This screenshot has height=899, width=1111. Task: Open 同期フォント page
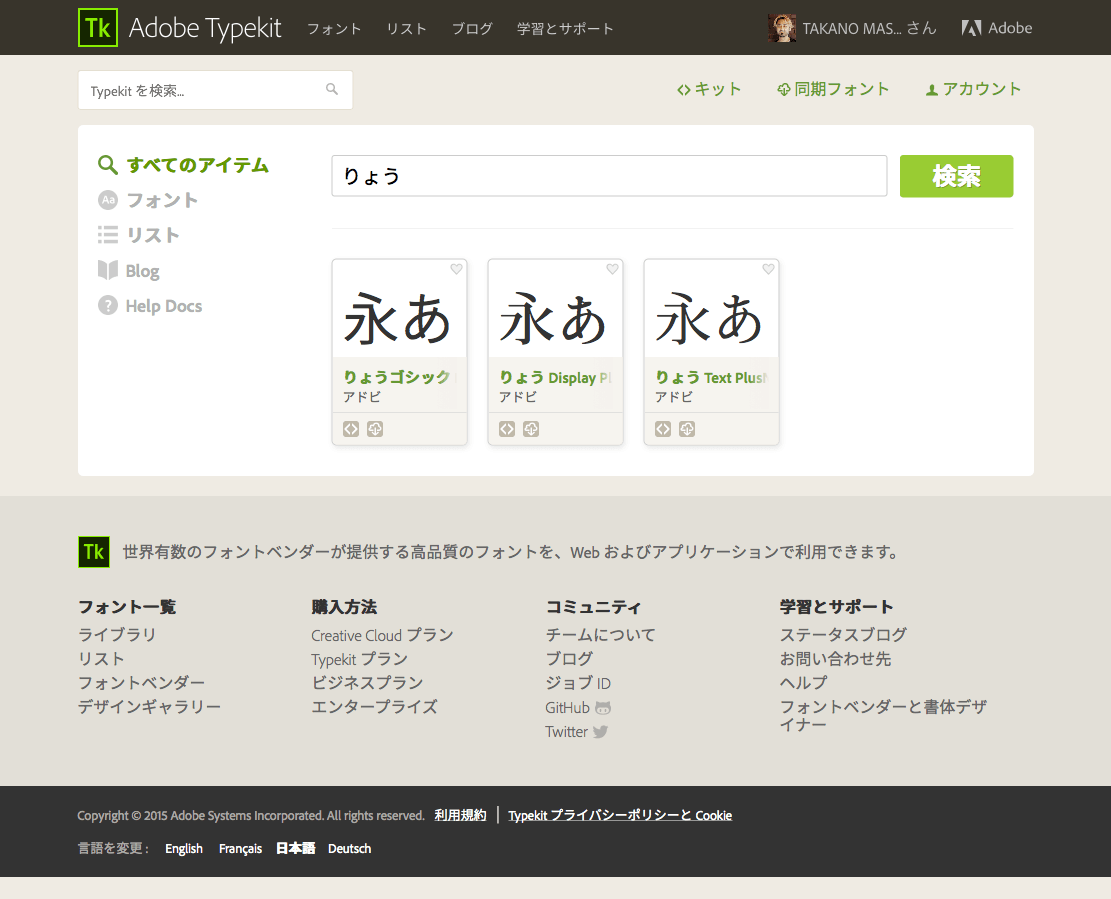833,89
